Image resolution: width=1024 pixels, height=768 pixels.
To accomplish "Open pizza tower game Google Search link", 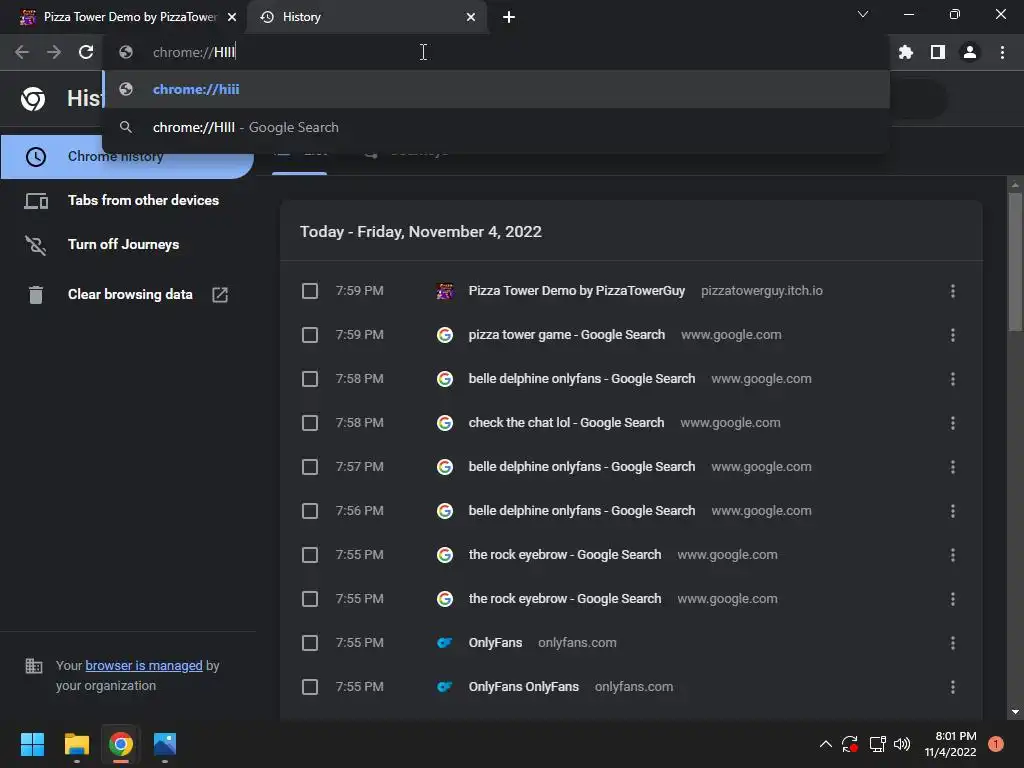I will [567, 335].
